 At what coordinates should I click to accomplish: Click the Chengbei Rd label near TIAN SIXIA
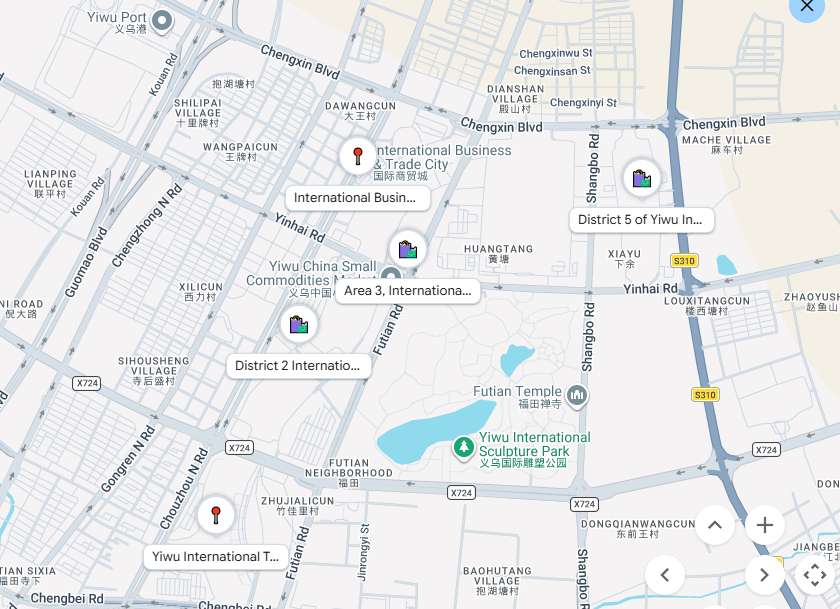click(x=67, y=598)
